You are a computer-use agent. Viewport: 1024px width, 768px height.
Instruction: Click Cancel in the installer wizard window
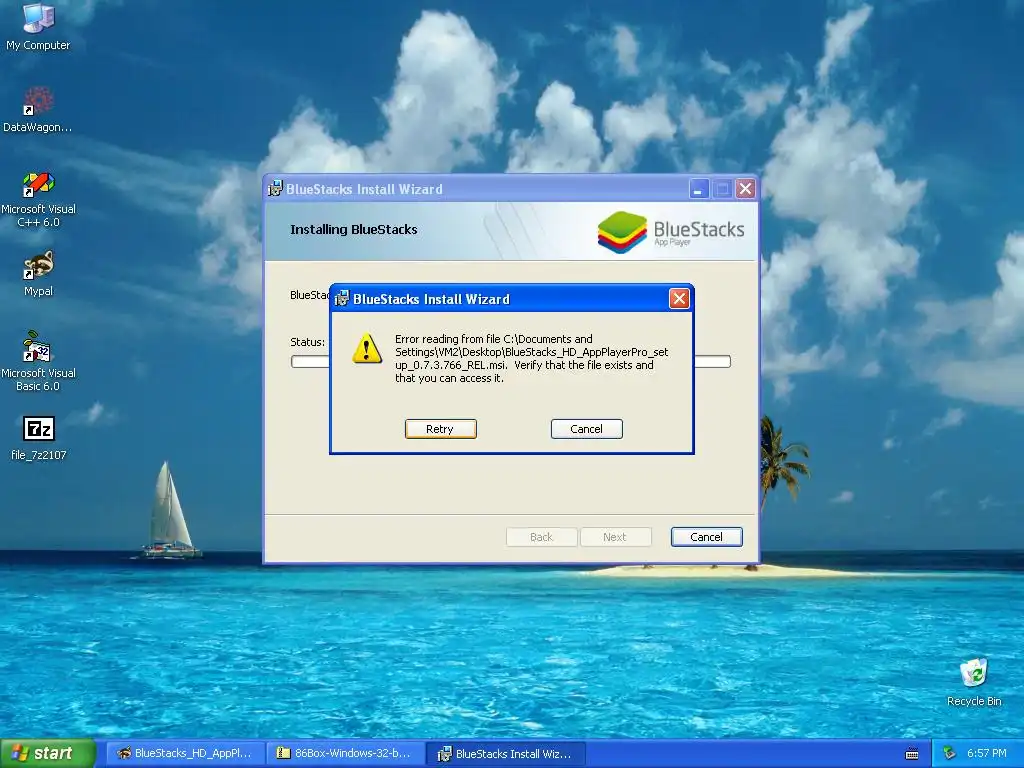pyautogui.click(x=706, y=537)
